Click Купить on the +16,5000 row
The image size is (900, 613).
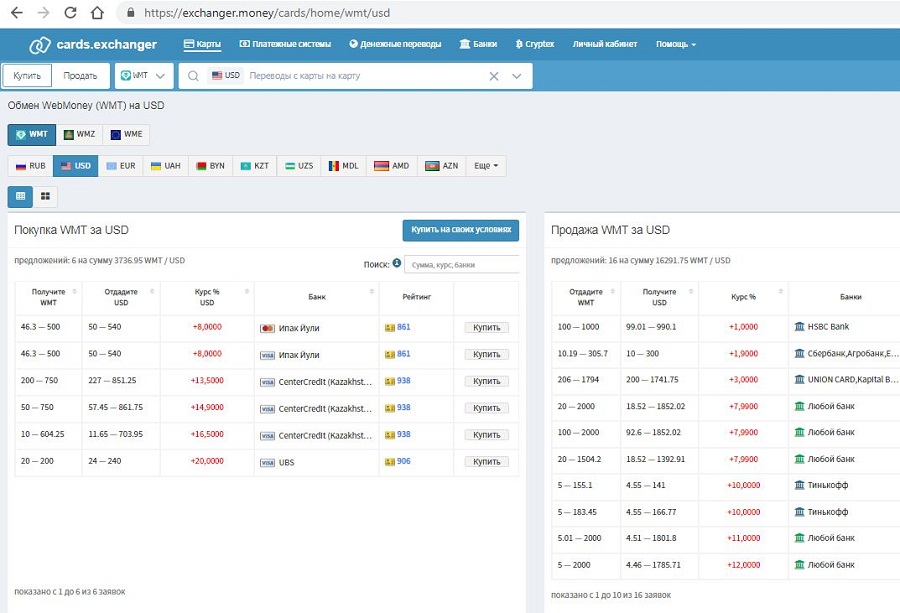tap(487, 435)
